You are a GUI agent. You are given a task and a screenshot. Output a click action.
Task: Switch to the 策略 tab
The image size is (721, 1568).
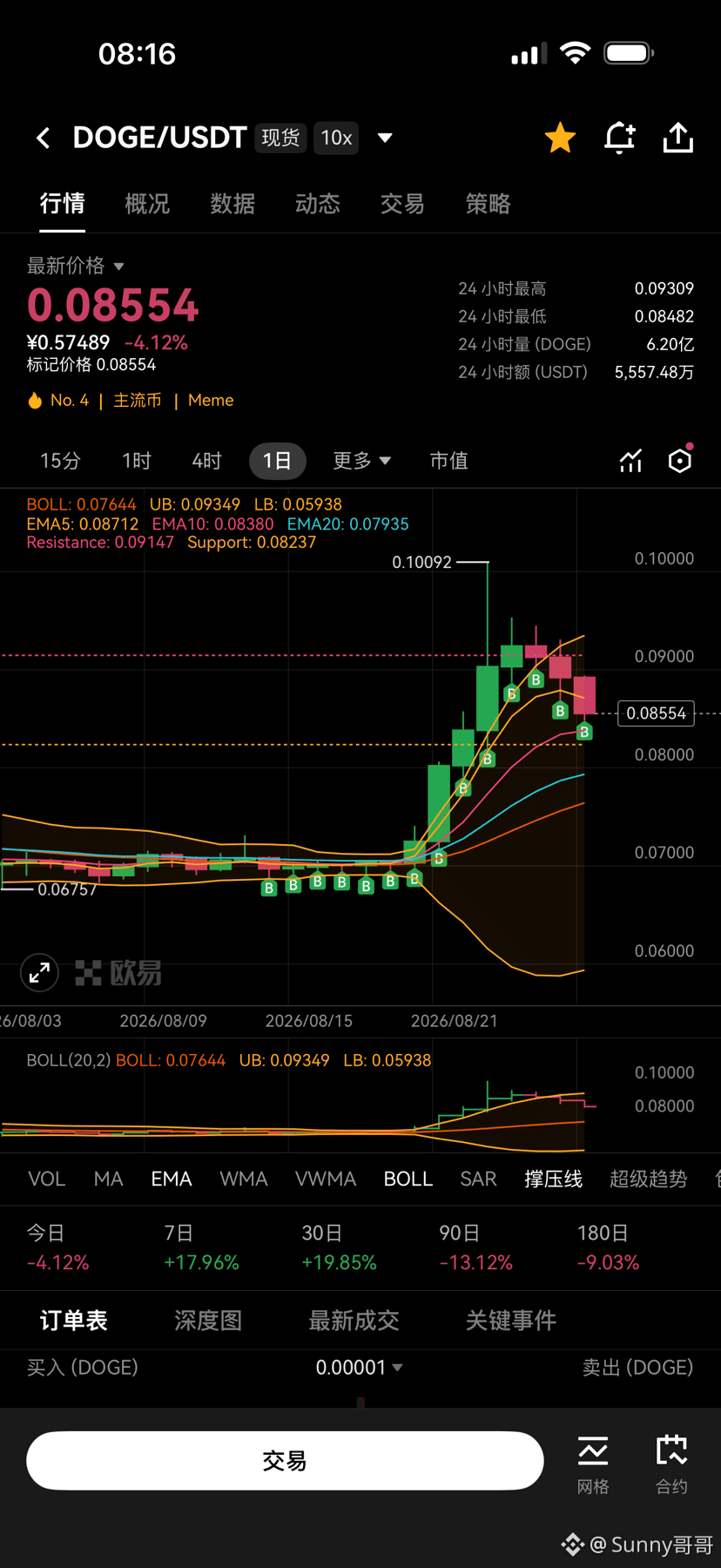(x=488, y=204)
